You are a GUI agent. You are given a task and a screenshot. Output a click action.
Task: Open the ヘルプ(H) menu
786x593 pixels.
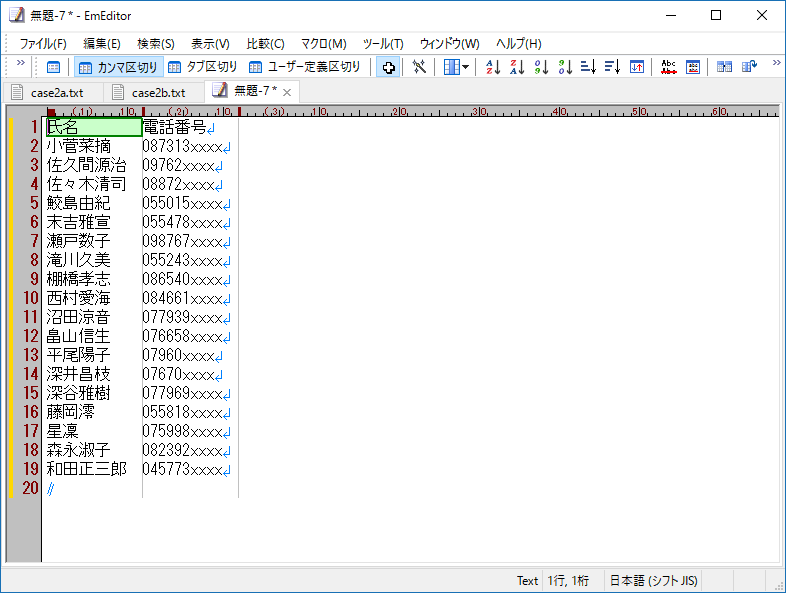pyautogui.click(x=519, y=44)
